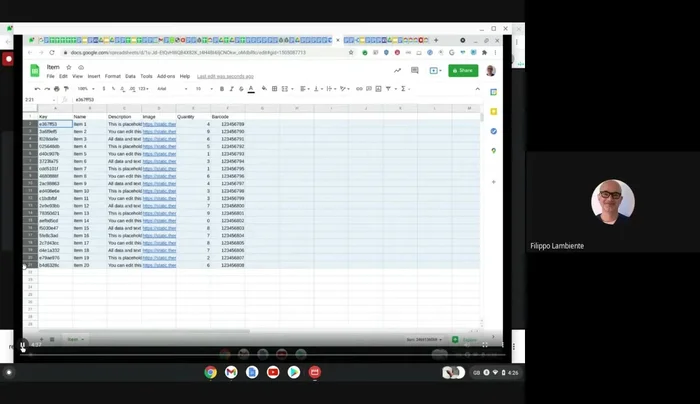
Task: Open text wrapping dropdown
Action: (331, 89)
